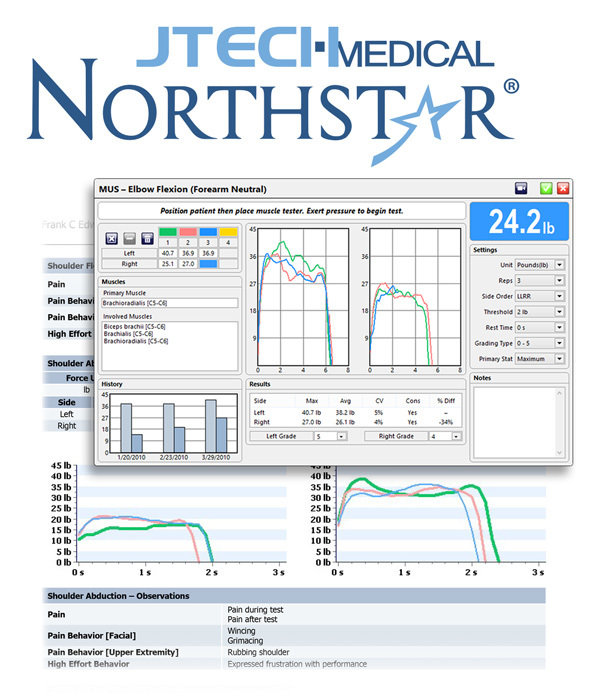The image size is (600, 700).
Task: Click the Left Max value 40.7 lb in Results
Action: pos(311,412)
